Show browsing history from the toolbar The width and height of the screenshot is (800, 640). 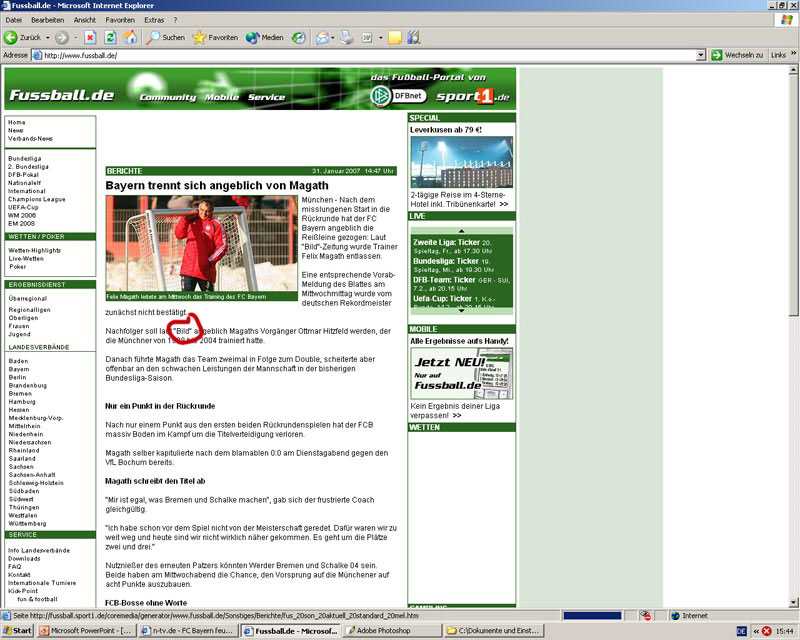click(x=299, y=37)
